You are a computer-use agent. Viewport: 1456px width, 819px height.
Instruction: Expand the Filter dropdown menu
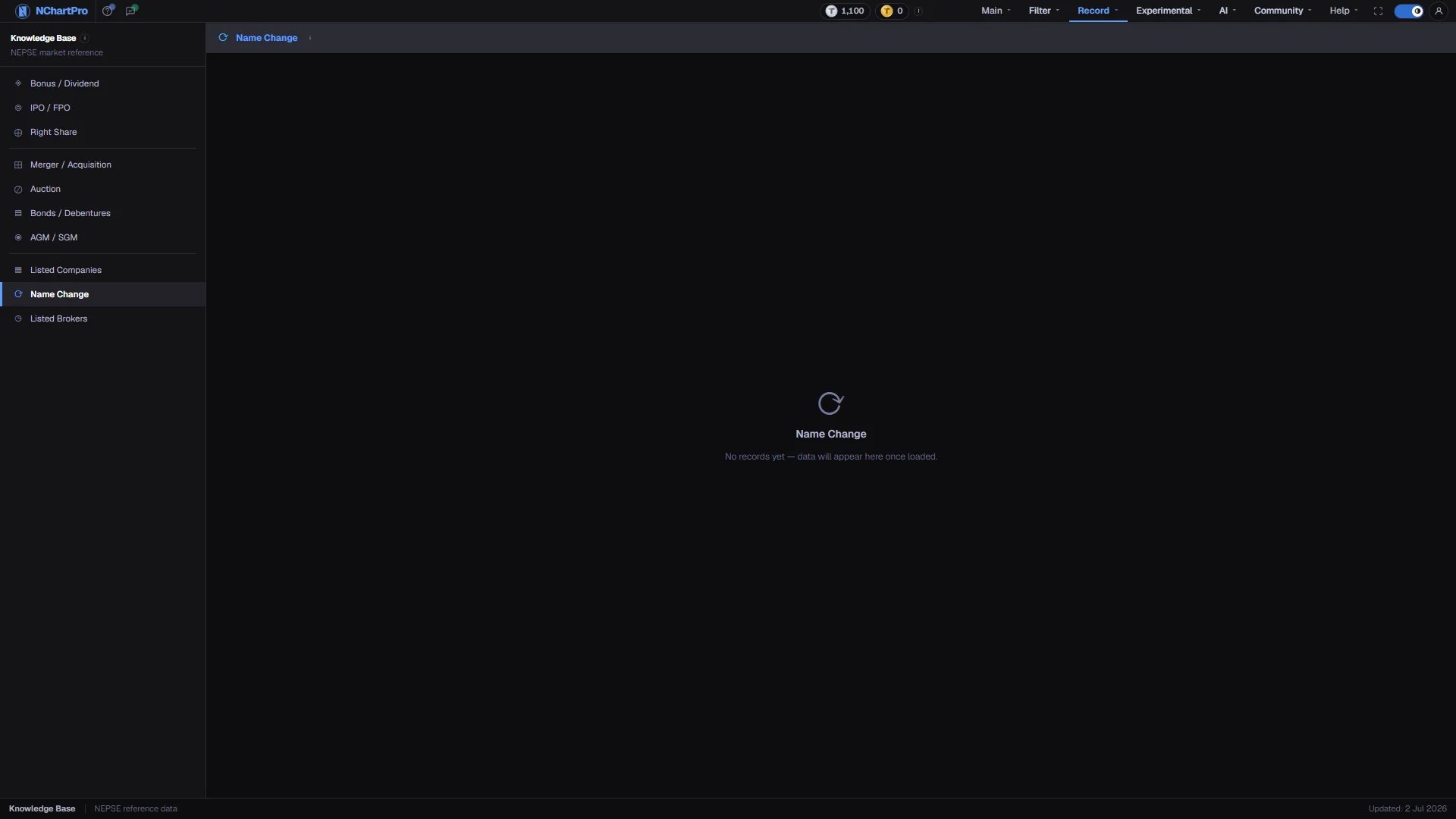pos(1044,11)
